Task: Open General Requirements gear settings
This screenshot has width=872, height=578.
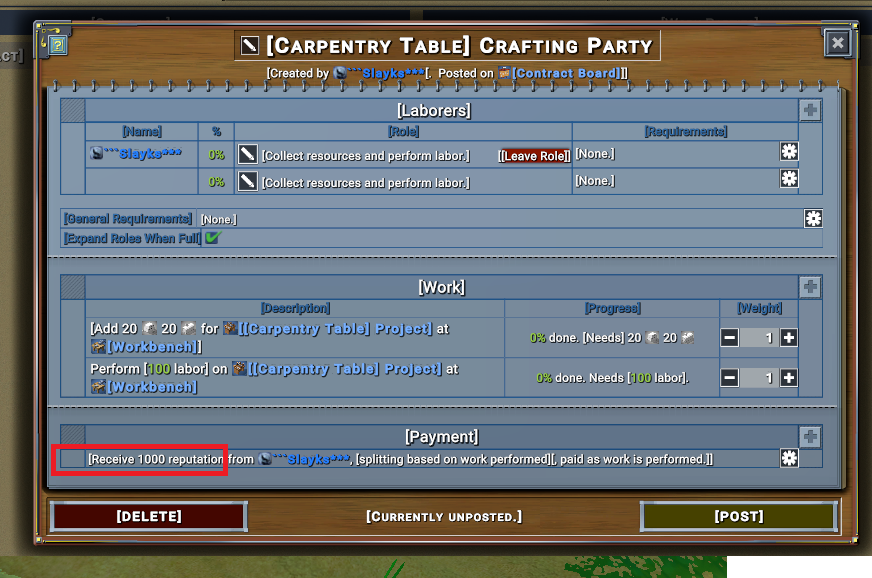Action: [812, 219]
